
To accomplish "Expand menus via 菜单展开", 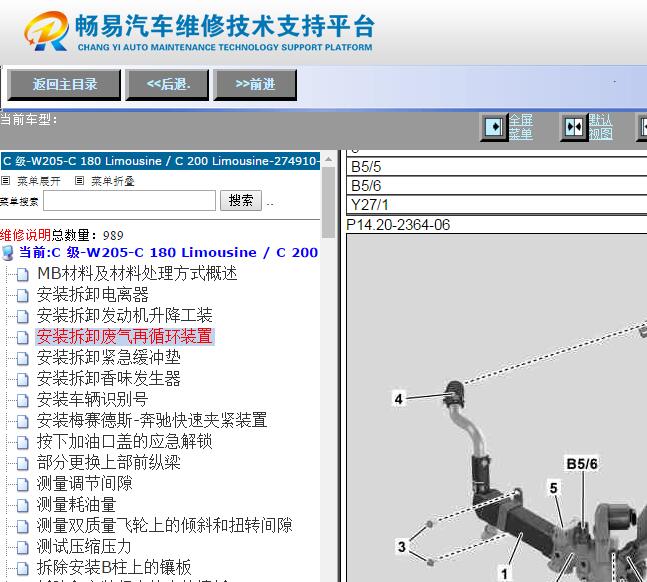I will click(39, 181).
